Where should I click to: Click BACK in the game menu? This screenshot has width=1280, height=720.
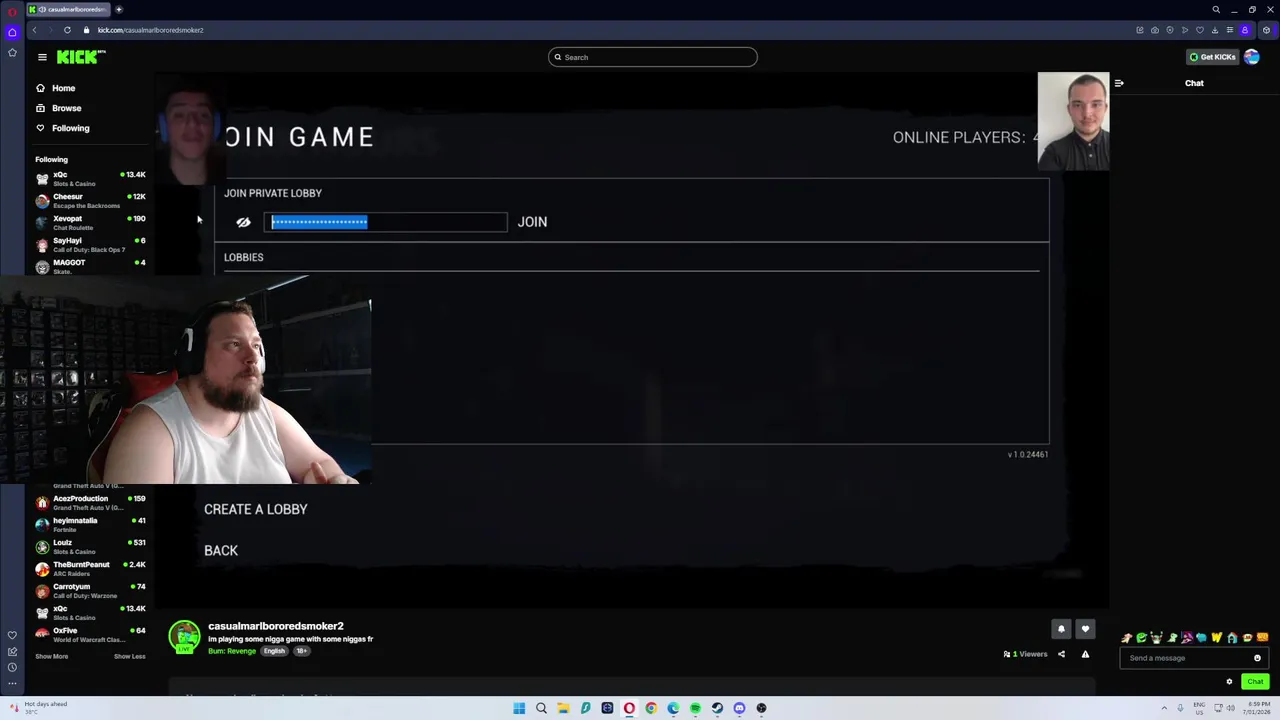click(221, 550)
